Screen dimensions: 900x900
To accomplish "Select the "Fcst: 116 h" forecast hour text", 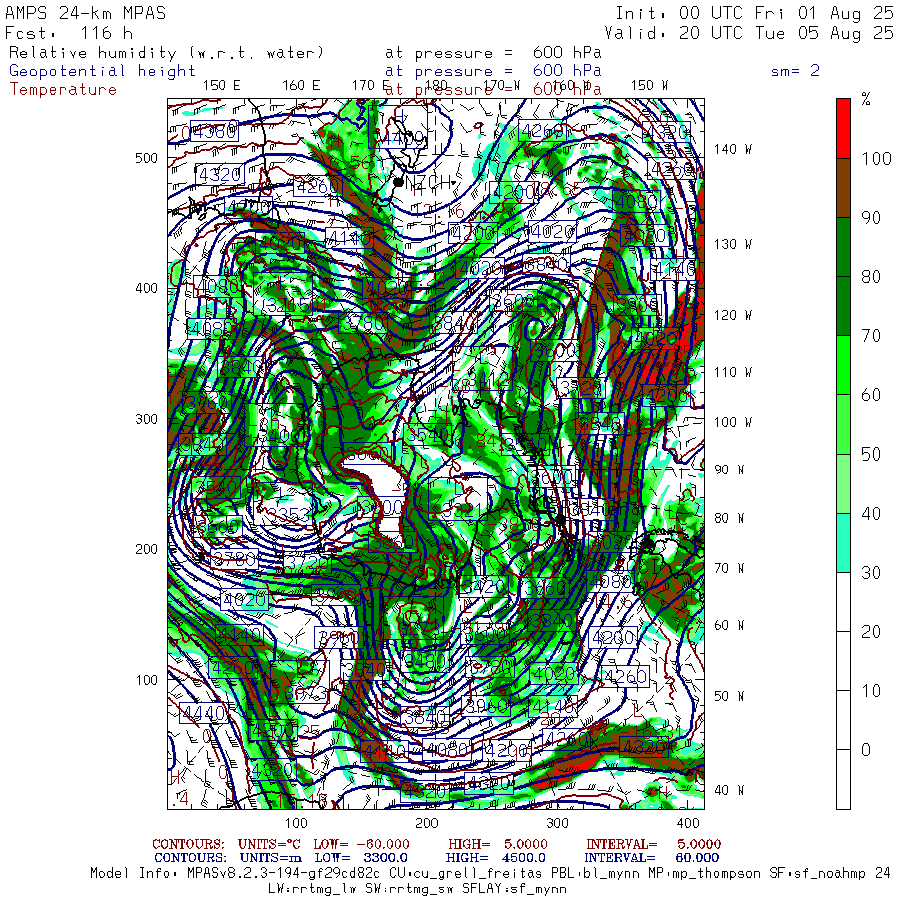I will click(x=68, y=33).
